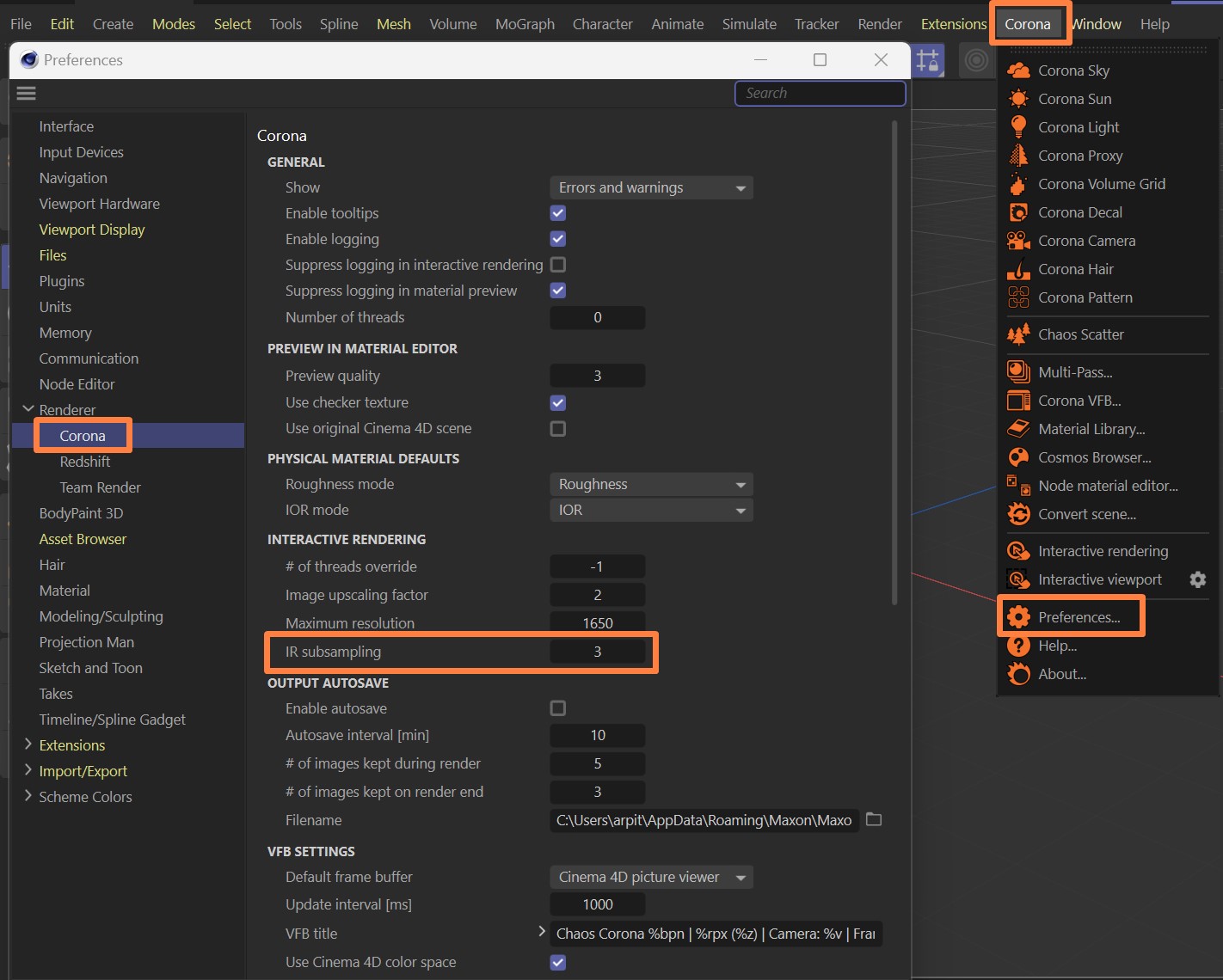
Task: Click the Multi-Pass icon
Action: click(1018, 372)
